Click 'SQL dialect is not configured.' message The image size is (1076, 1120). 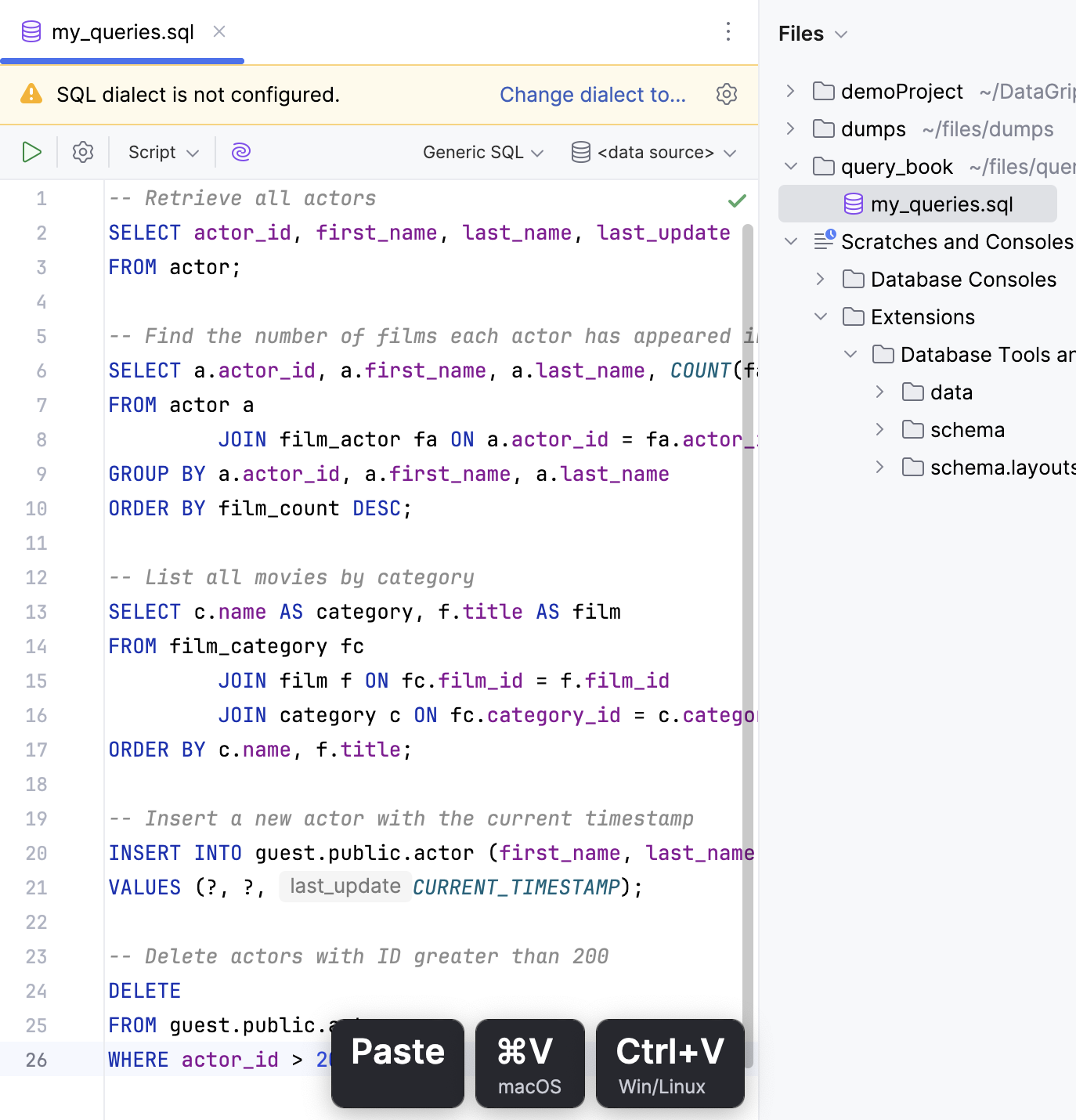(198, 95)
